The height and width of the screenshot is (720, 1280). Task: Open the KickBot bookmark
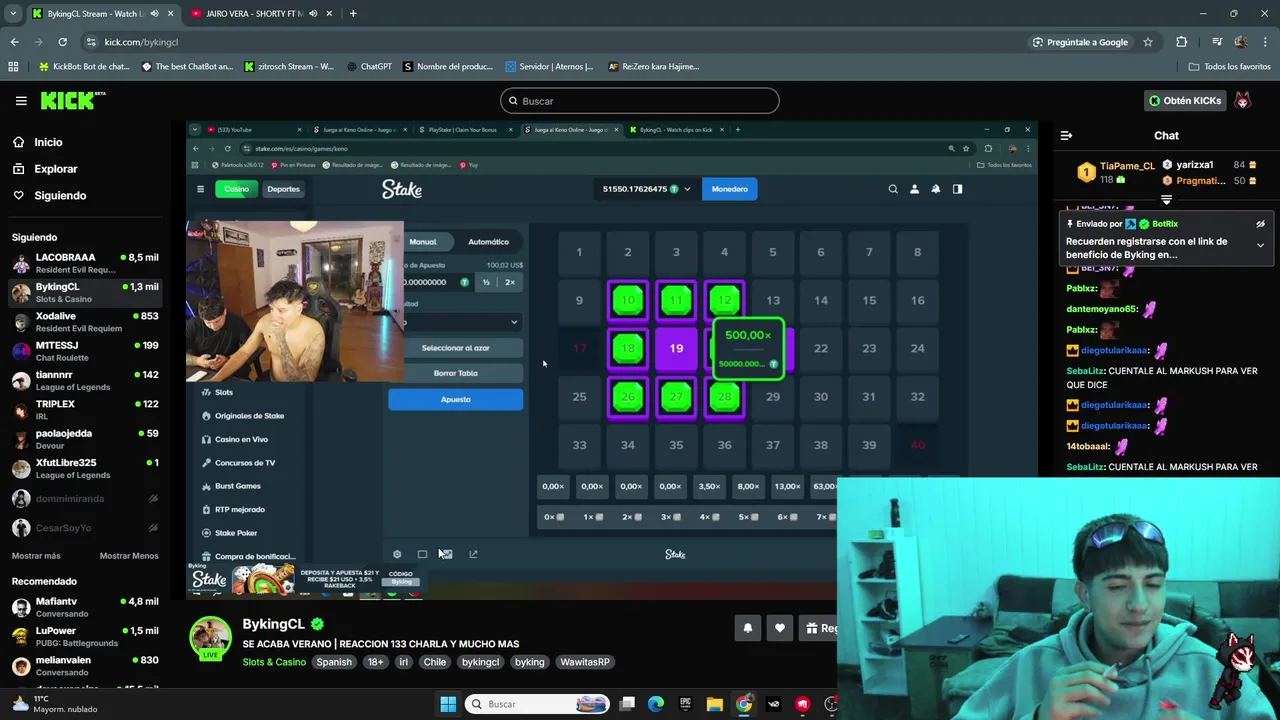(84, 67)
